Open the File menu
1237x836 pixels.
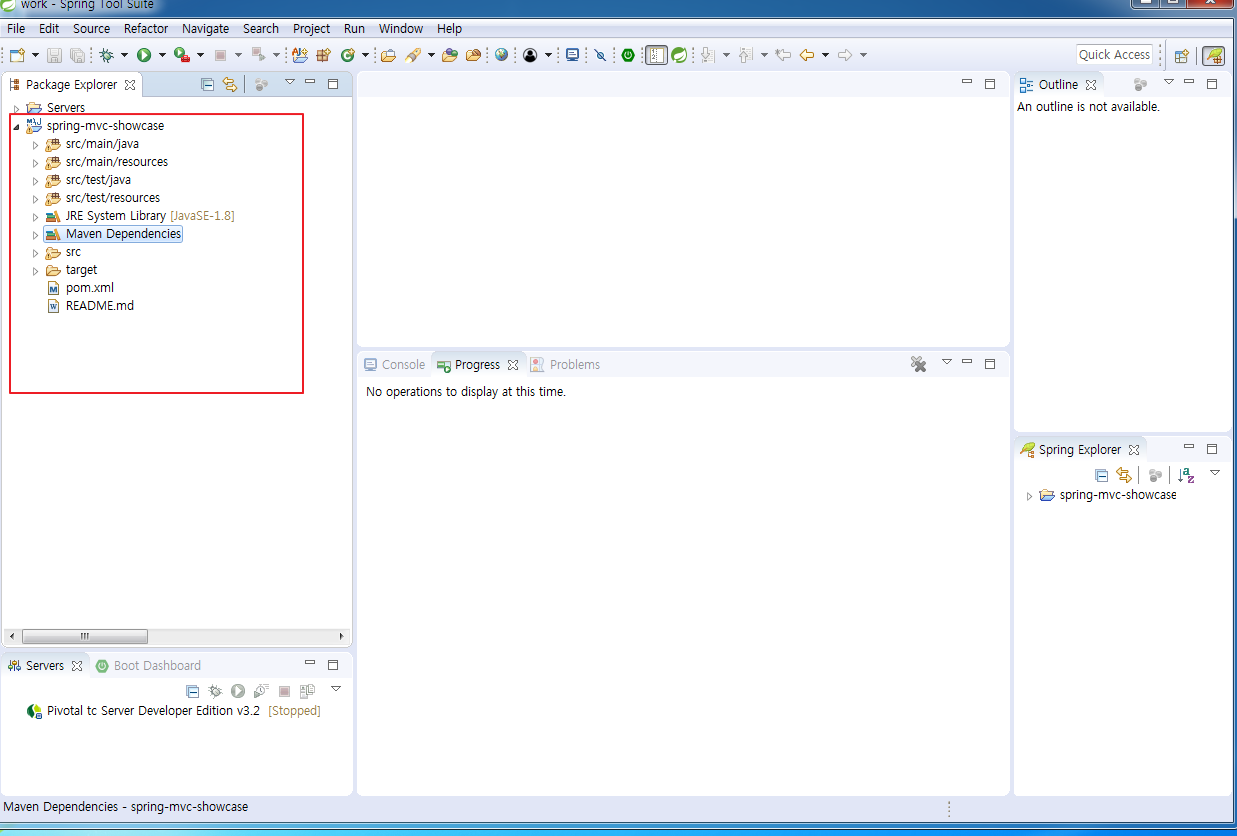click(16, 29)
